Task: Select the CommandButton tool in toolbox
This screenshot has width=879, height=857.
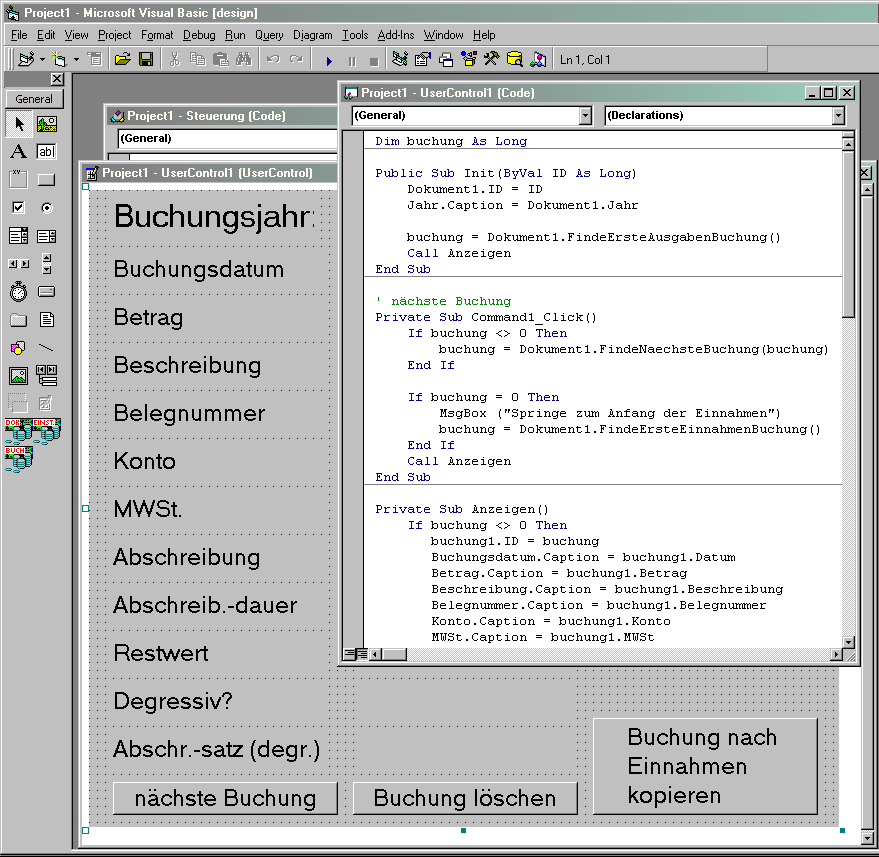Action: [x=47, y=179]
